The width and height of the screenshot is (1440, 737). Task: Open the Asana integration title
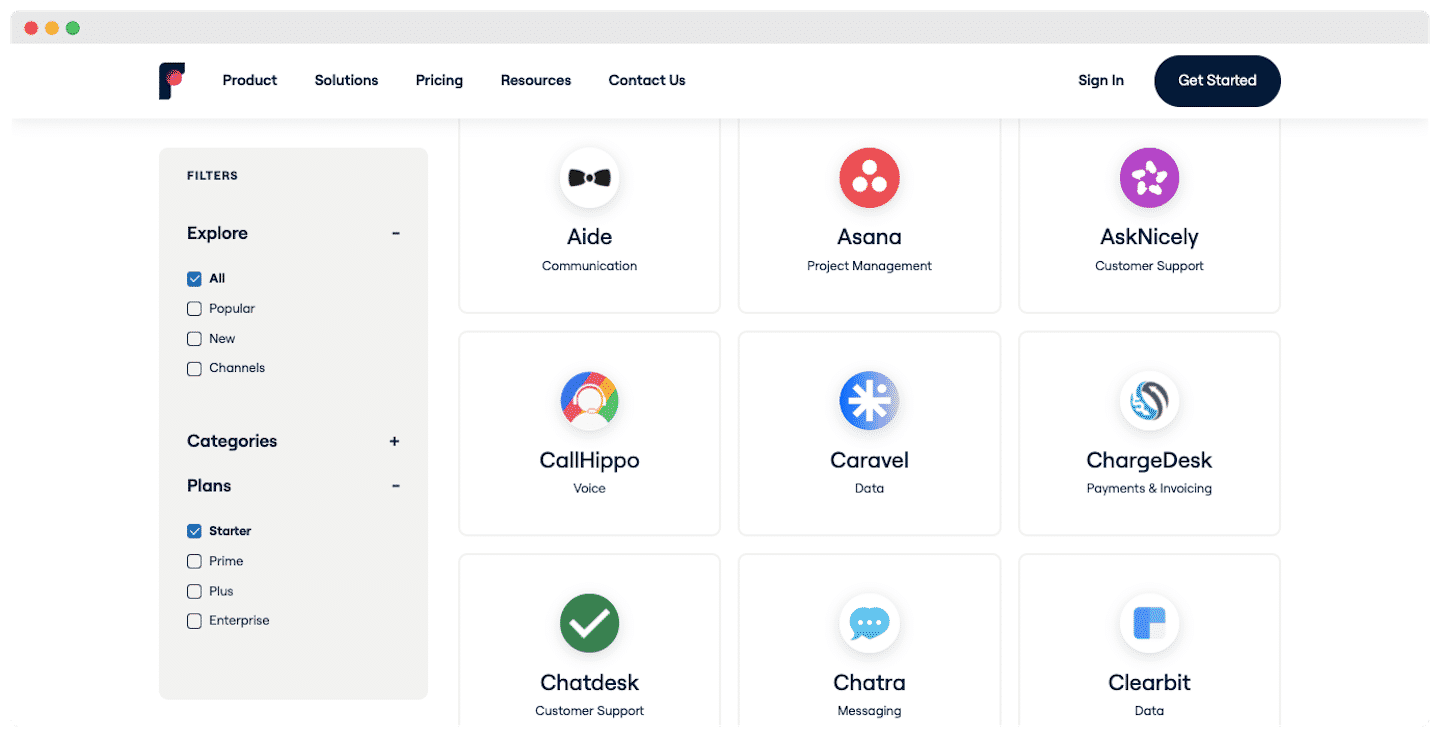869,237
